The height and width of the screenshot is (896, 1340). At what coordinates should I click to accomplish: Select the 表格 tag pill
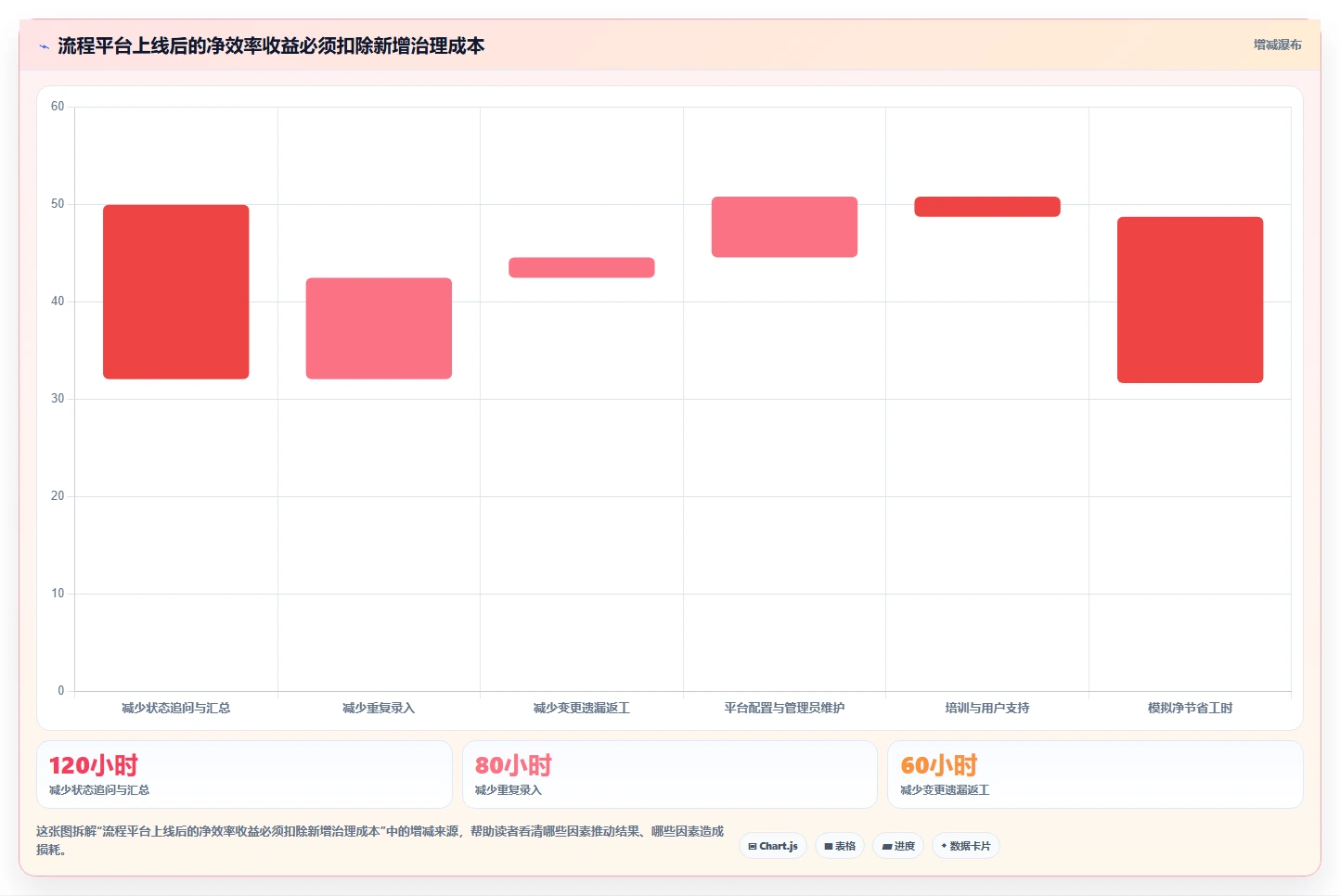pyautogui.click(x=840, y=846)
